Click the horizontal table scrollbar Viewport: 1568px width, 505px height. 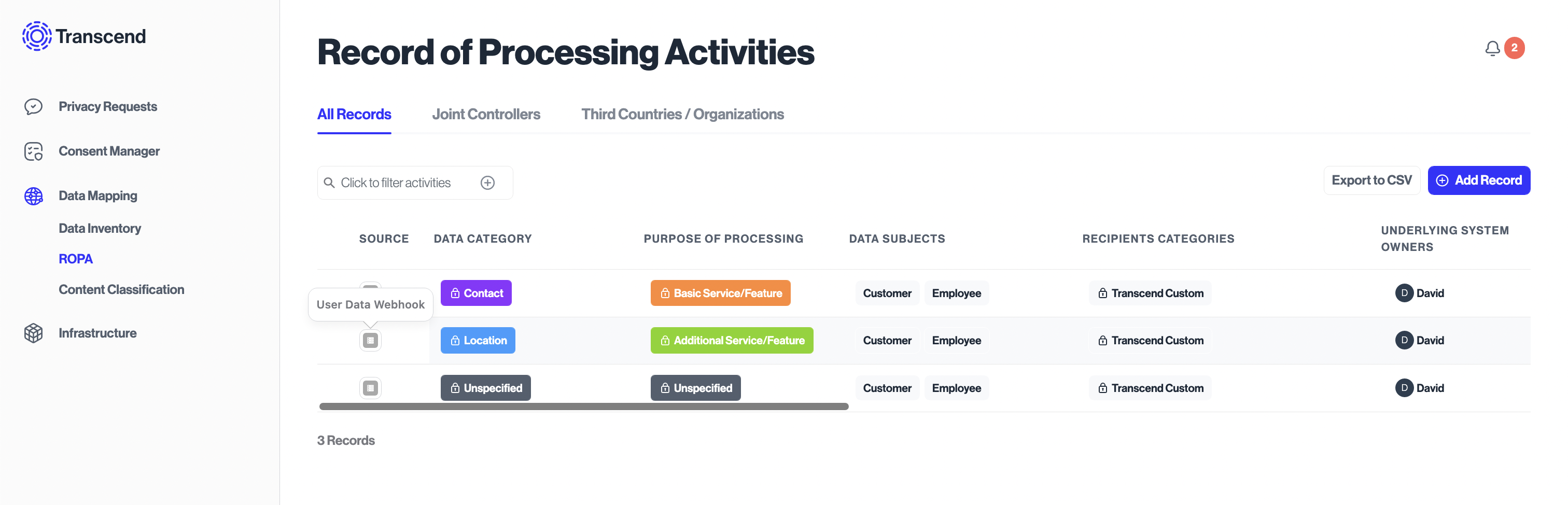[583, 406]
